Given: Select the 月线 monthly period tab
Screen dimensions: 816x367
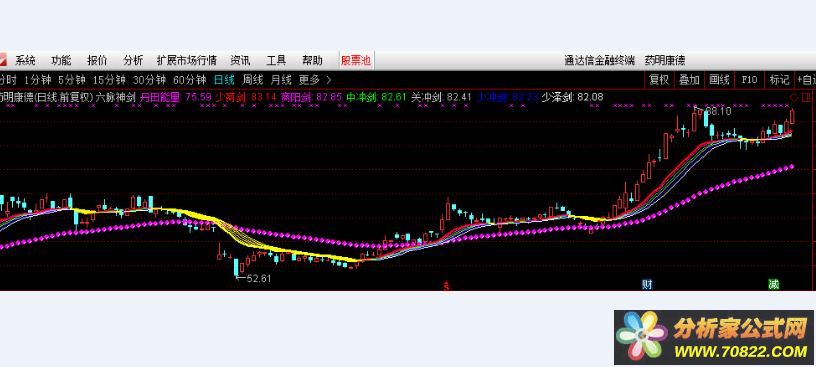Looking at the screenshot, I should tap(281, 80).
